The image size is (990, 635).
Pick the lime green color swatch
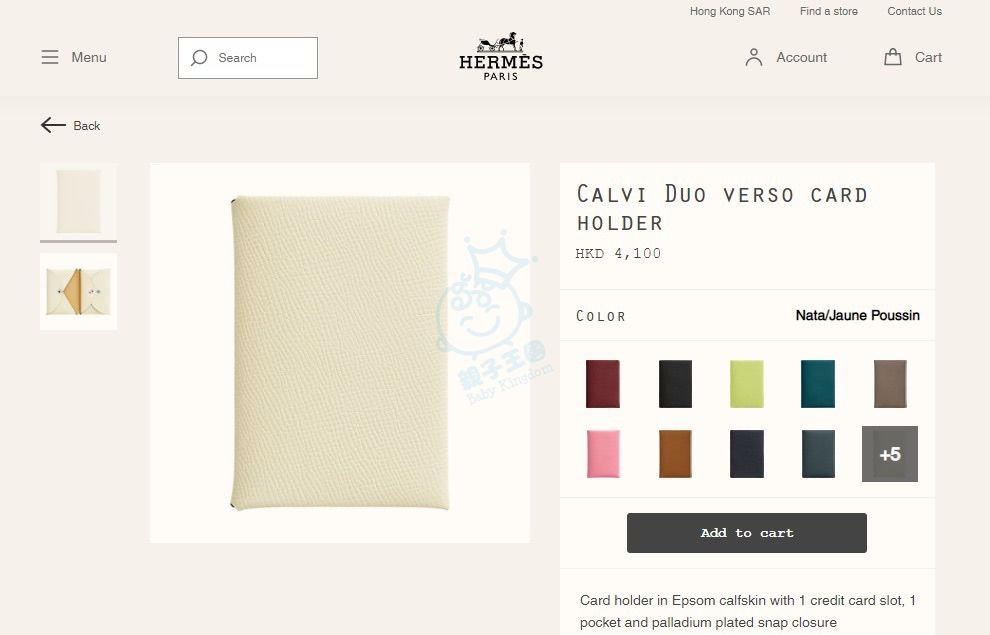[x=747, y=384]
